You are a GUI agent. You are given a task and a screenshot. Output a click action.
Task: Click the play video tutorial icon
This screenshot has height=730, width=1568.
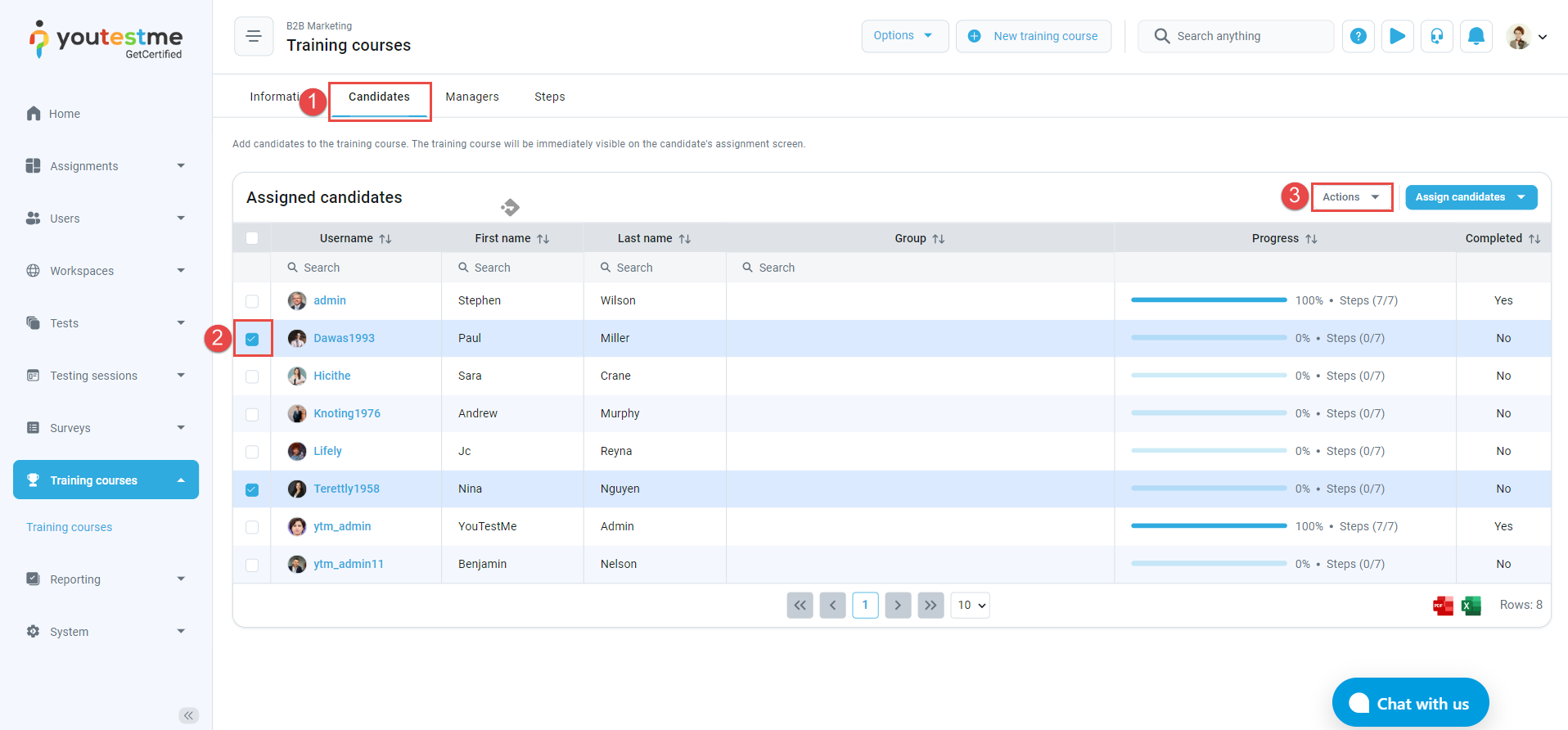(1397, 36)
